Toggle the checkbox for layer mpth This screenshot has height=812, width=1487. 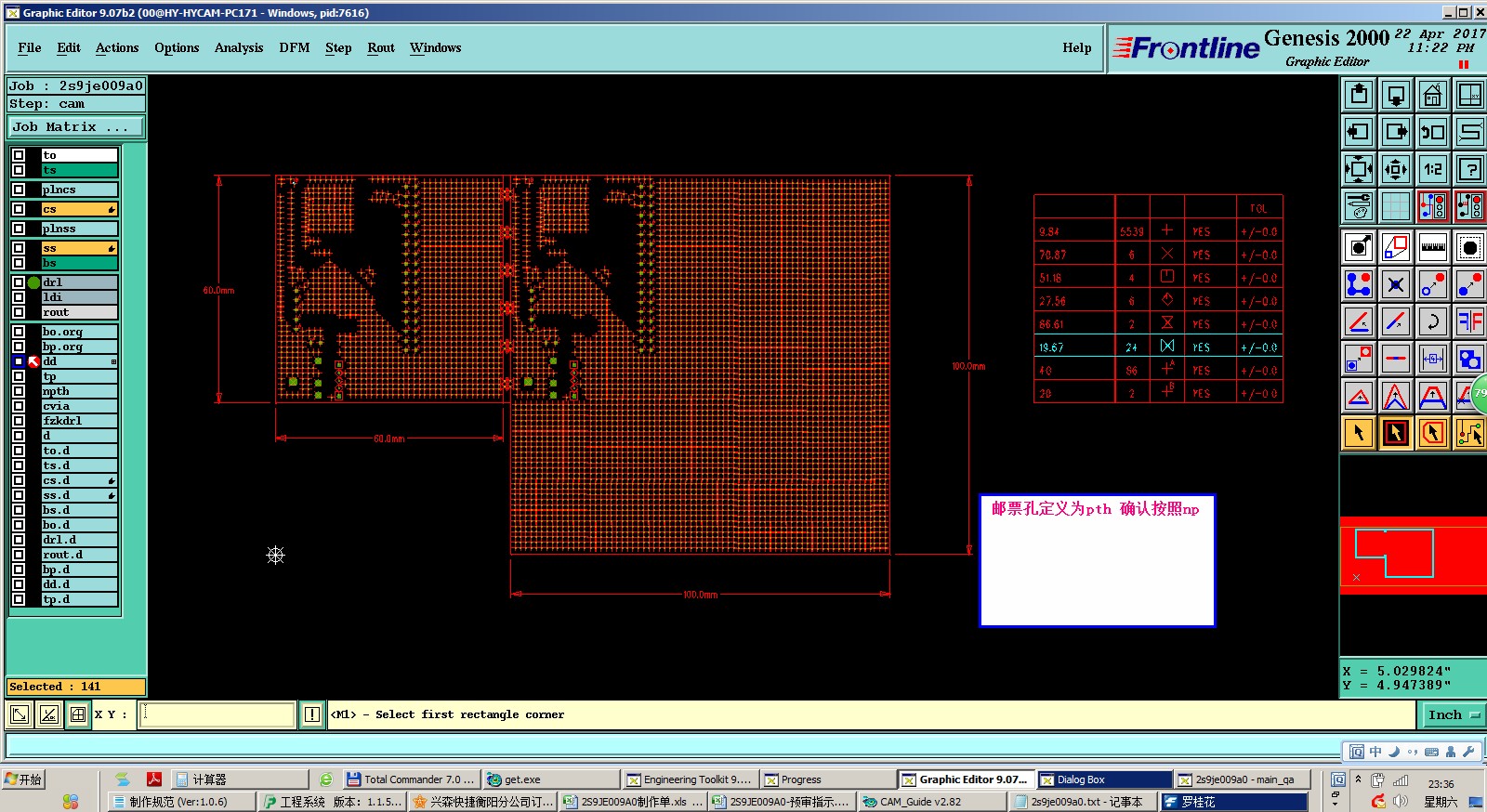(19, 391)
